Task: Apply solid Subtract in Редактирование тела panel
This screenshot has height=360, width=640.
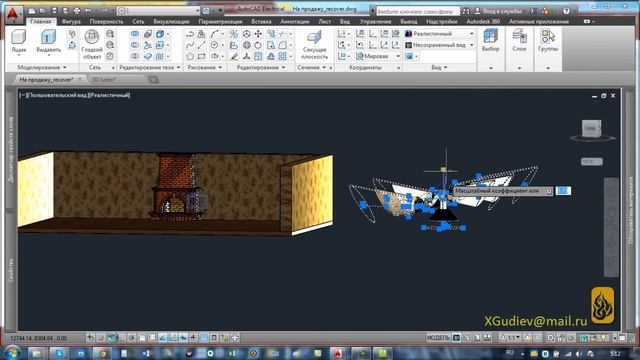Action: [x=135, y=45]
